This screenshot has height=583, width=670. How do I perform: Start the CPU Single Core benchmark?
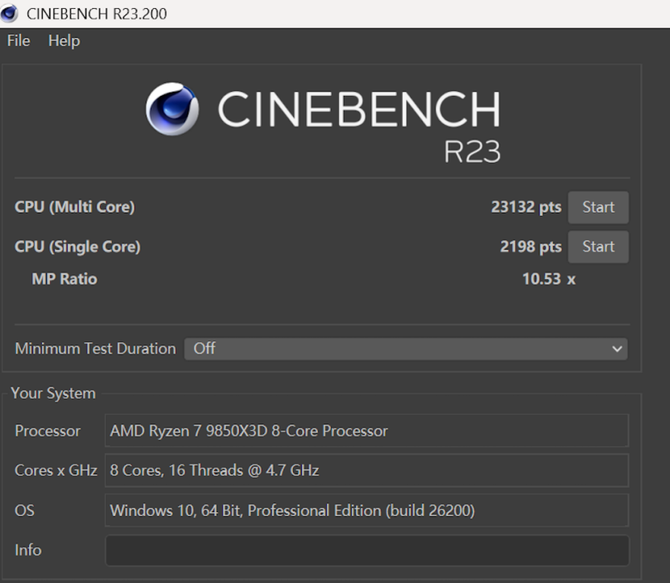[x=598, y=246]
